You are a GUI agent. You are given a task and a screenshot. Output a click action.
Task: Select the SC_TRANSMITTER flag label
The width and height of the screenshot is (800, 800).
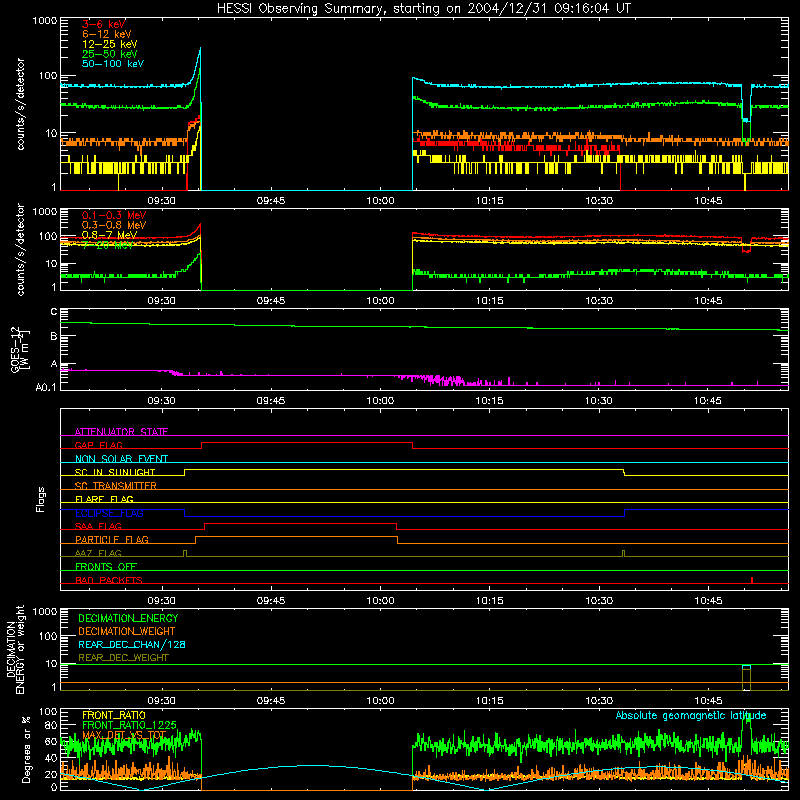[116, 486]
